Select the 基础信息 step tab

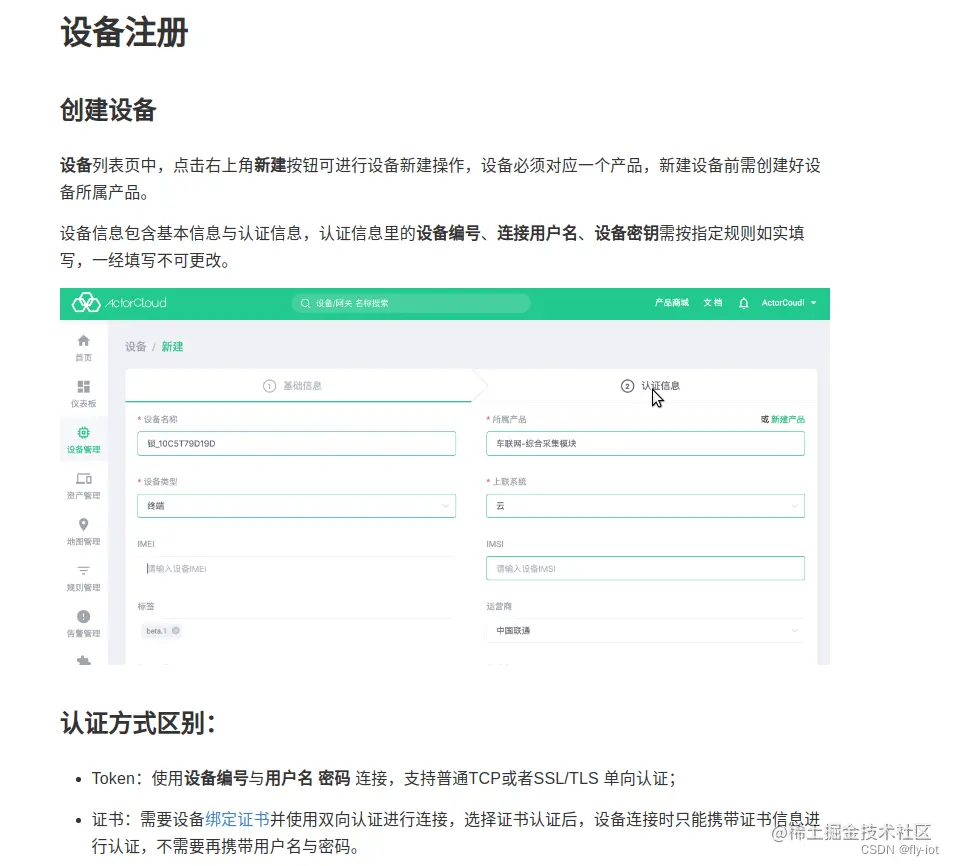(300, 386)
